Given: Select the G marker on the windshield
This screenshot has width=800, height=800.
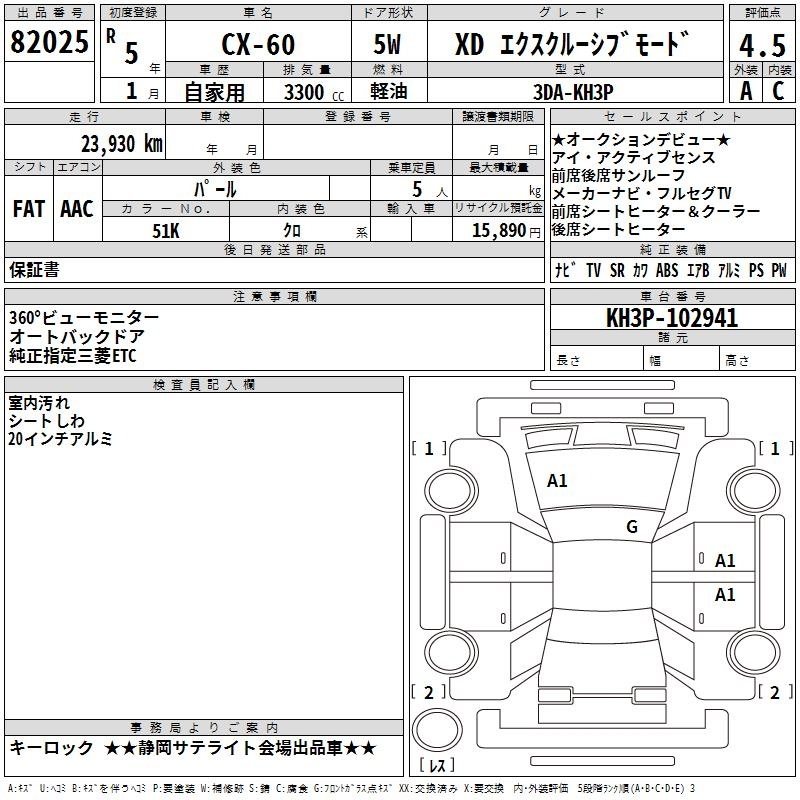Looking at the screenshot, I should (631, 527).
